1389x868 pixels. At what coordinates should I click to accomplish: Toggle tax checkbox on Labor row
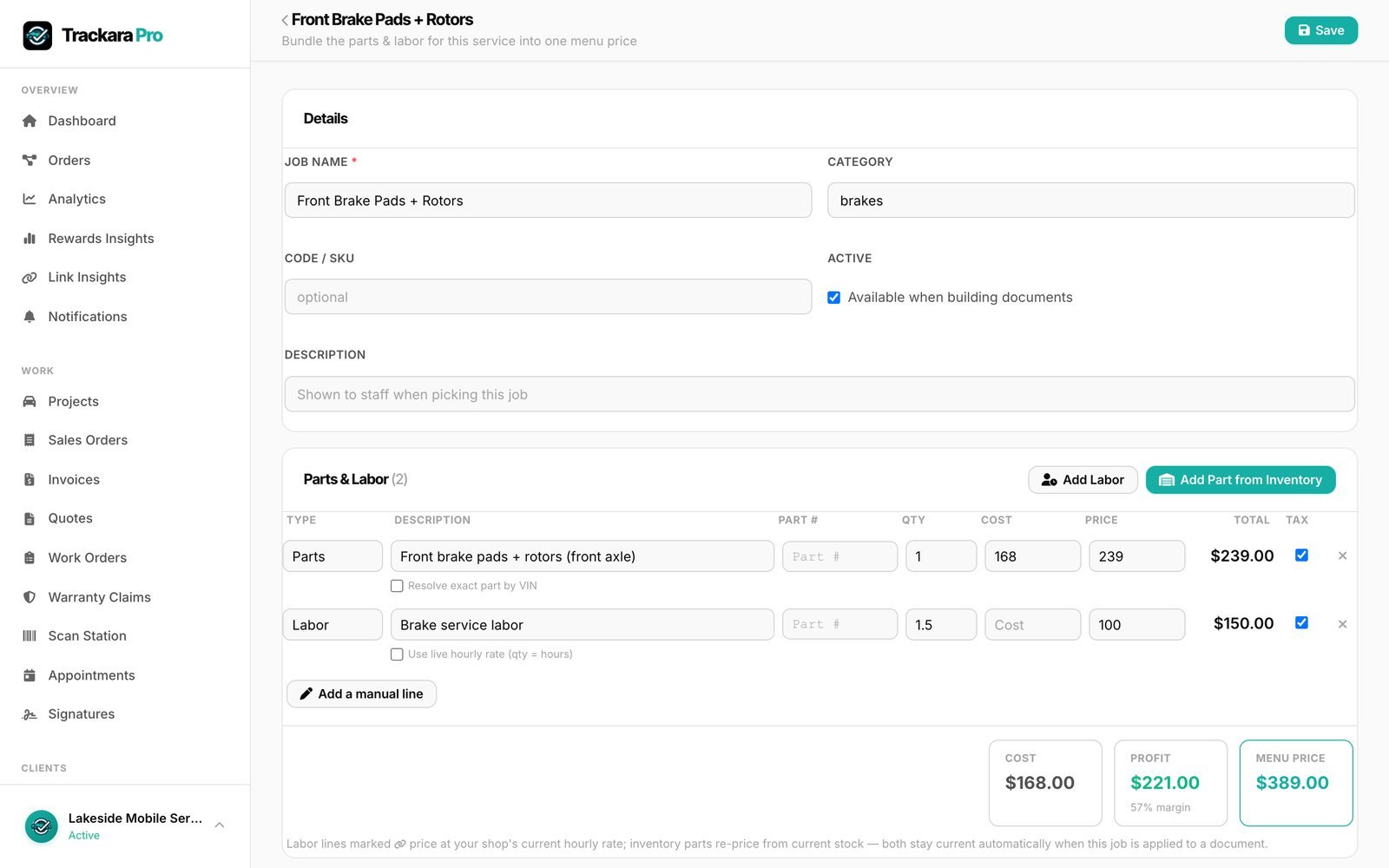click(1301, 622)
